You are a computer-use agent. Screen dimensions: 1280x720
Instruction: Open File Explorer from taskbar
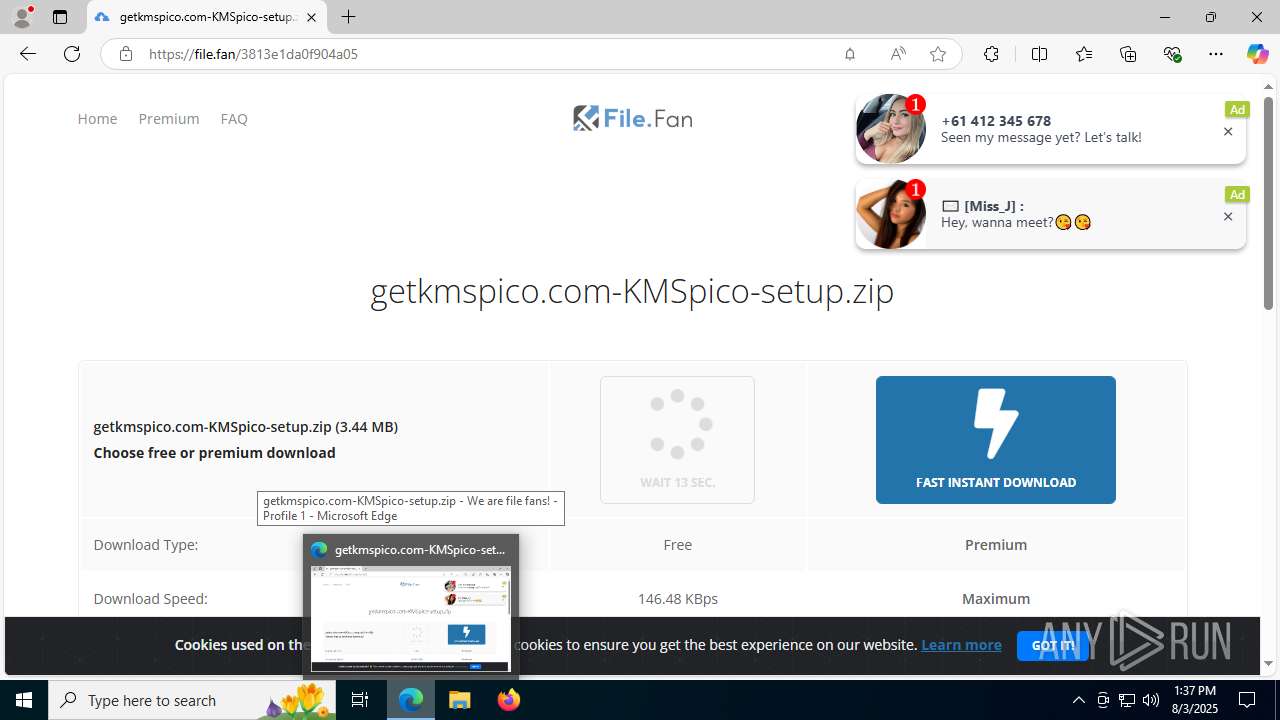tap(459, 700)
